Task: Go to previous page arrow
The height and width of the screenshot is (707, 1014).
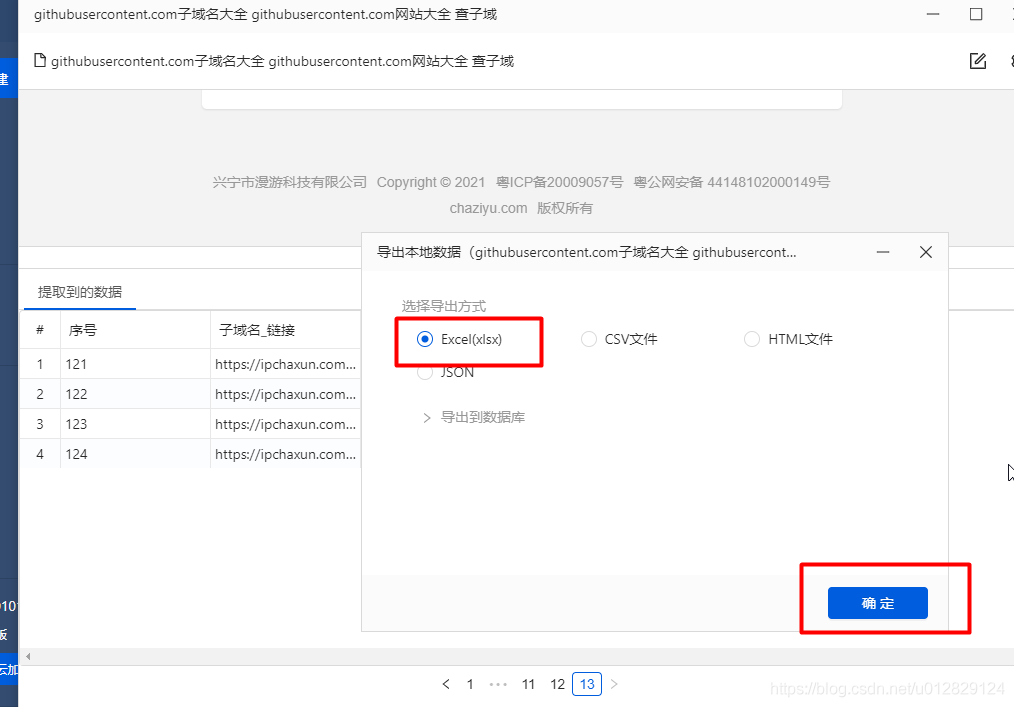Action: tap(446, 684)
